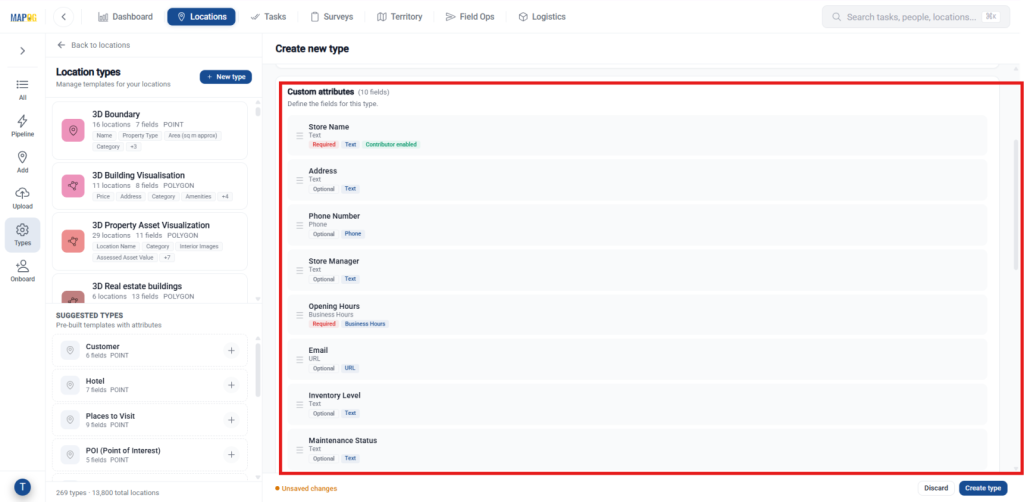The height and width of the screenshot is (502, 1024).
Task: Click the 3D Building Visualisation polygon icon
Action: 73,186
